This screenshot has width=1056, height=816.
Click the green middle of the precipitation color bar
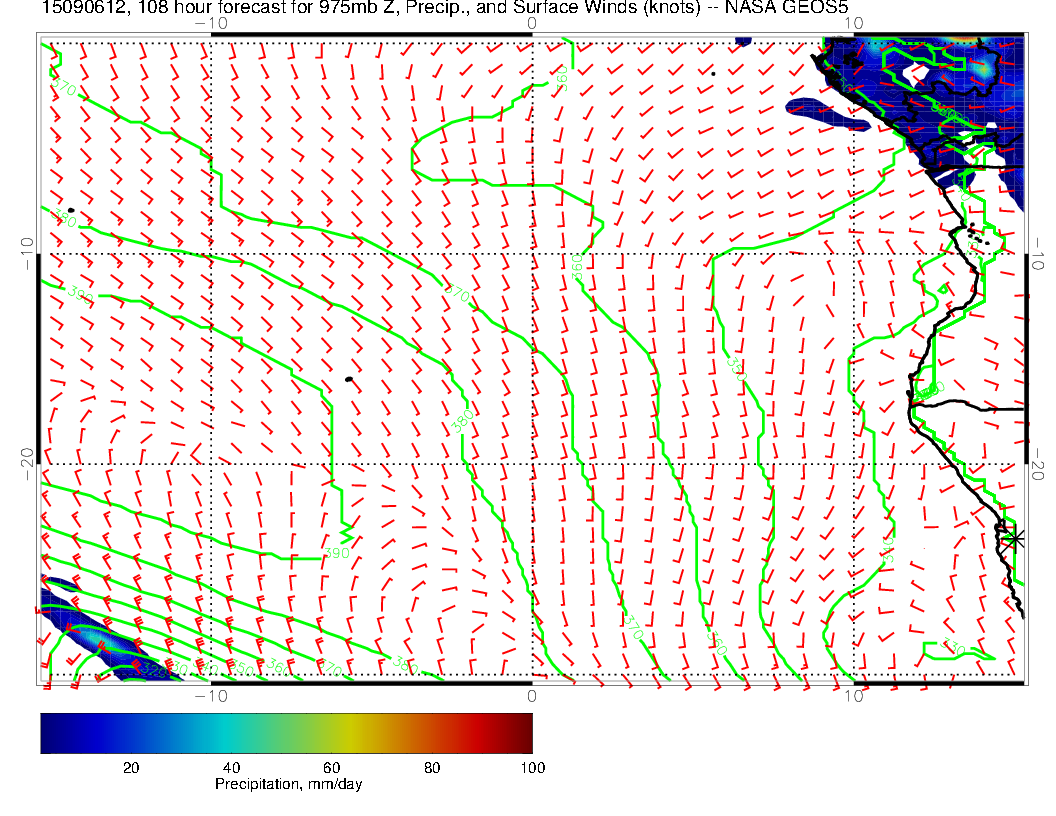tap(286, 733)
